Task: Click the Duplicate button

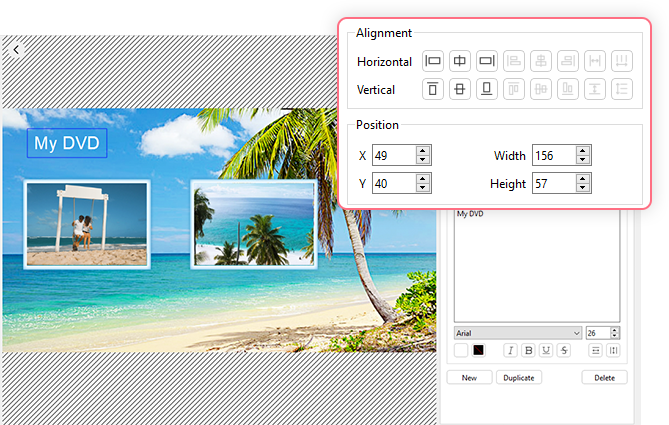Action: tap(518, 378)
